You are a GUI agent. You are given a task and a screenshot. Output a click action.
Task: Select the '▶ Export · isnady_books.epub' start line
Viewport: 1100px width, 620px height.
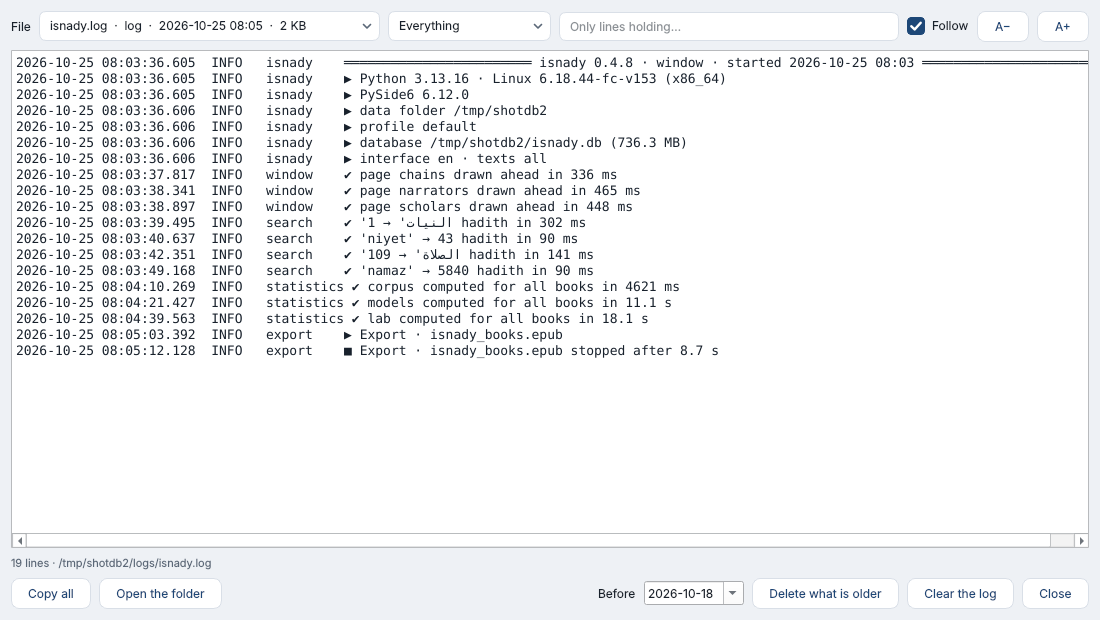289,337
